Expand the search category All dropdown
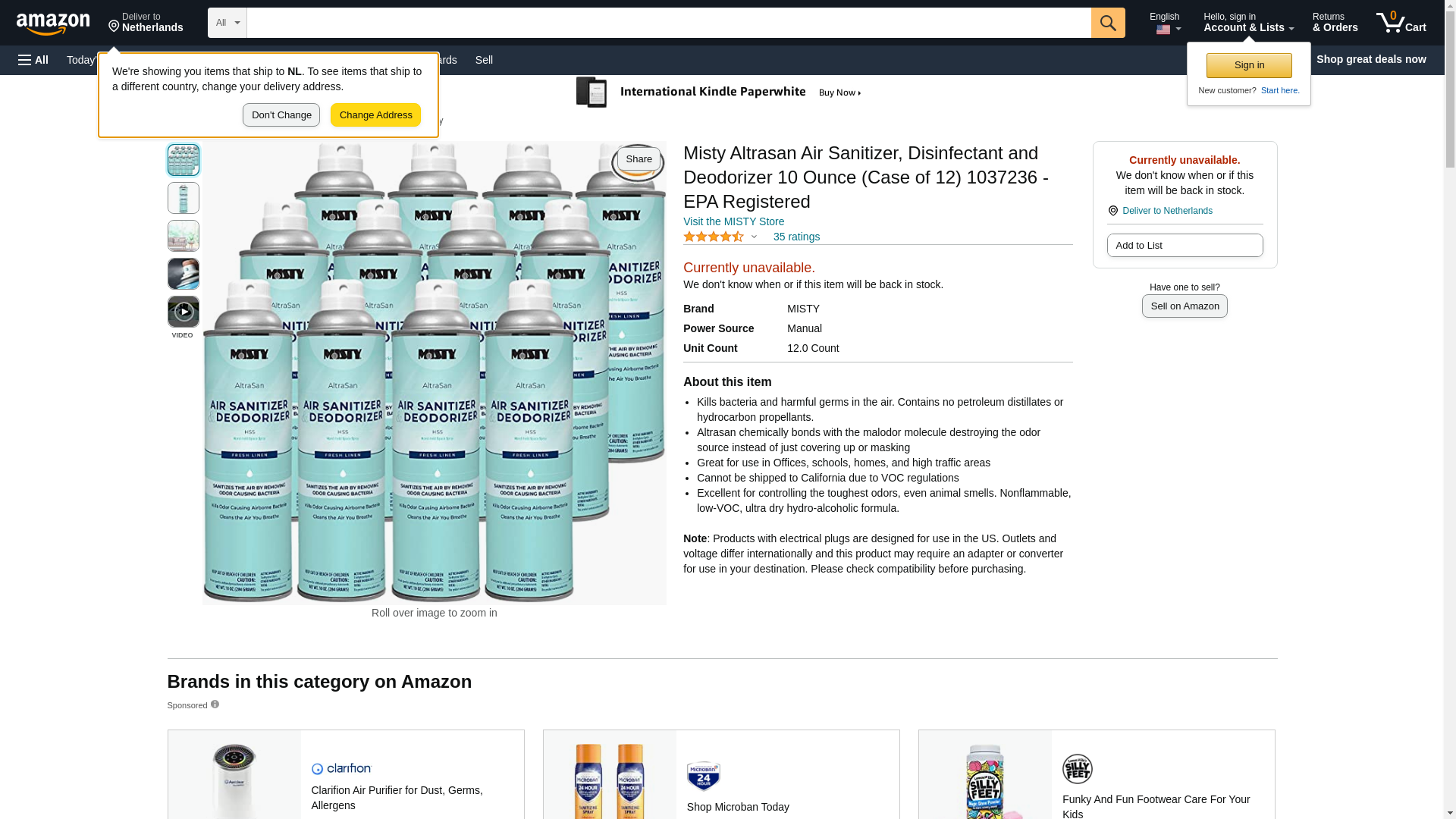 pyautogui.click(x=227, y=23)
